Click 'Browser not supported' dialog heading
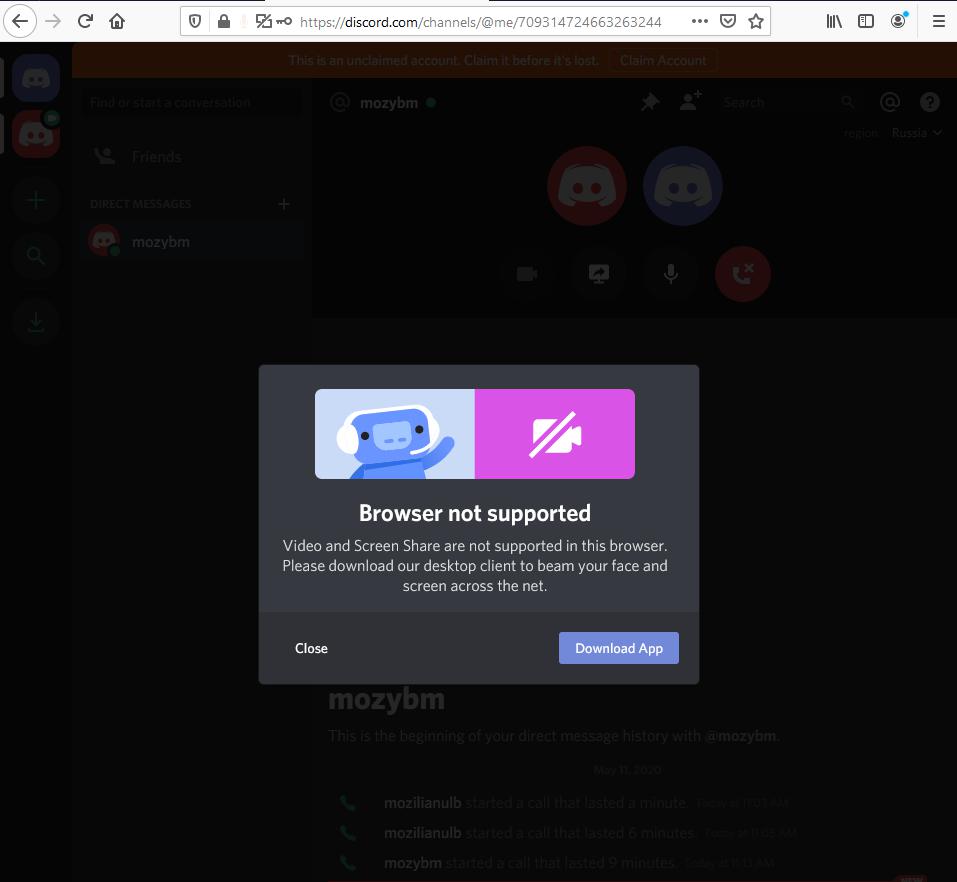Viewport: 957px width, 882px height. [x=475, y=513]
